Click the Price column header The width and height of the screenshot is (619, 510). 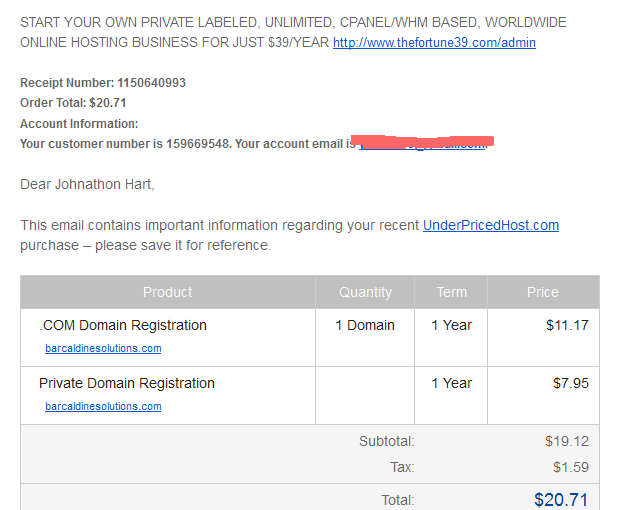coord(543,292)
